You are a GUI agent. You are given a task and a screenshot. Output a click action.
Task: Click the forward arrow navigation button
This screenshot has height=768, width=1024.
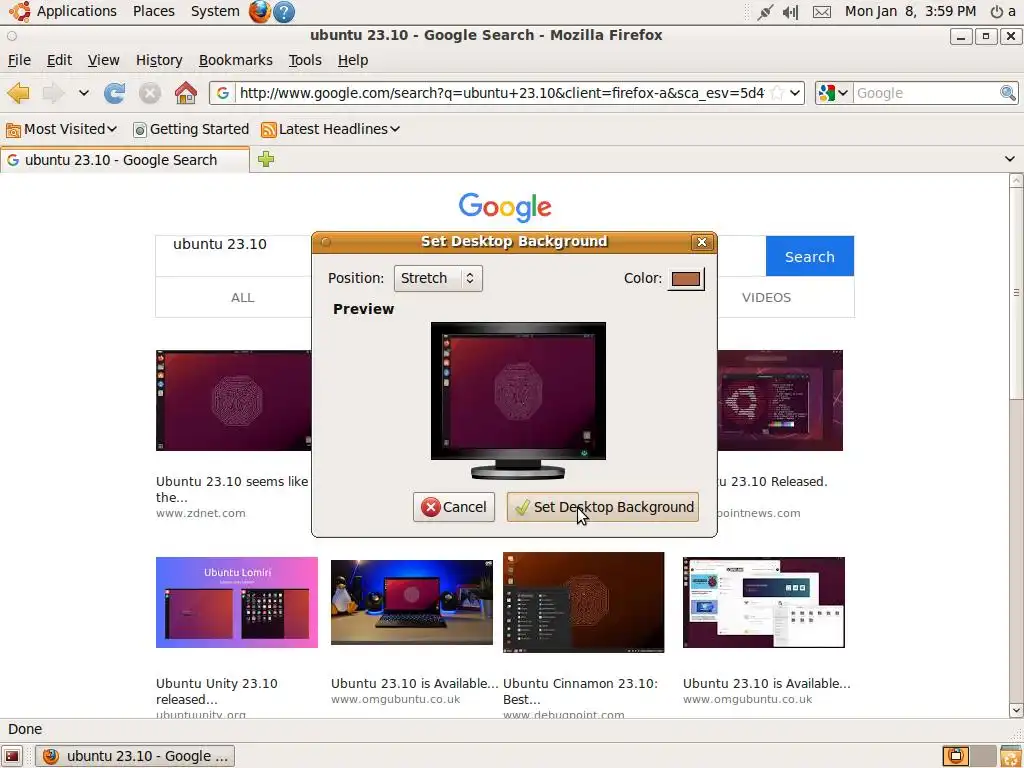coord(53,93)
